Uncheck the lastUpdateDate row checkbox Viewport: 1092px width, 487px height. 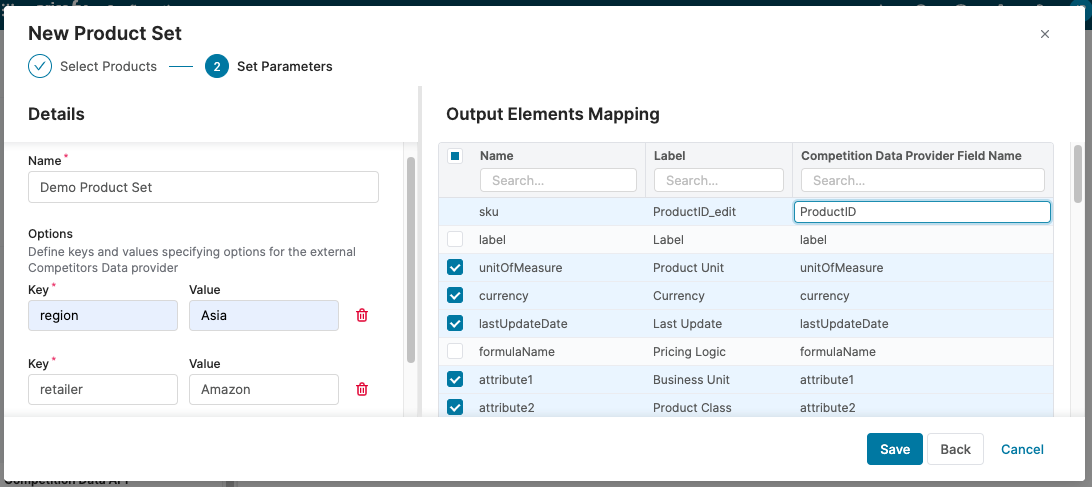[455, 324]
